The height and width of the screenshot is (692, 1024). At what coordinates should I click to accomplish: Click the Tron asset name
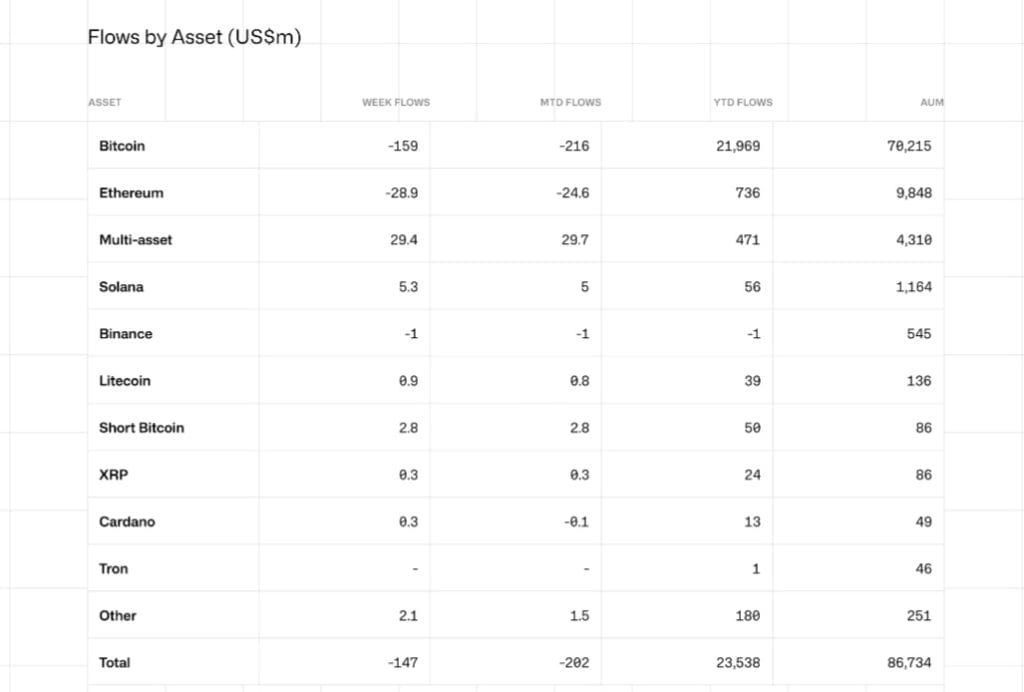[x=114, y=569]
